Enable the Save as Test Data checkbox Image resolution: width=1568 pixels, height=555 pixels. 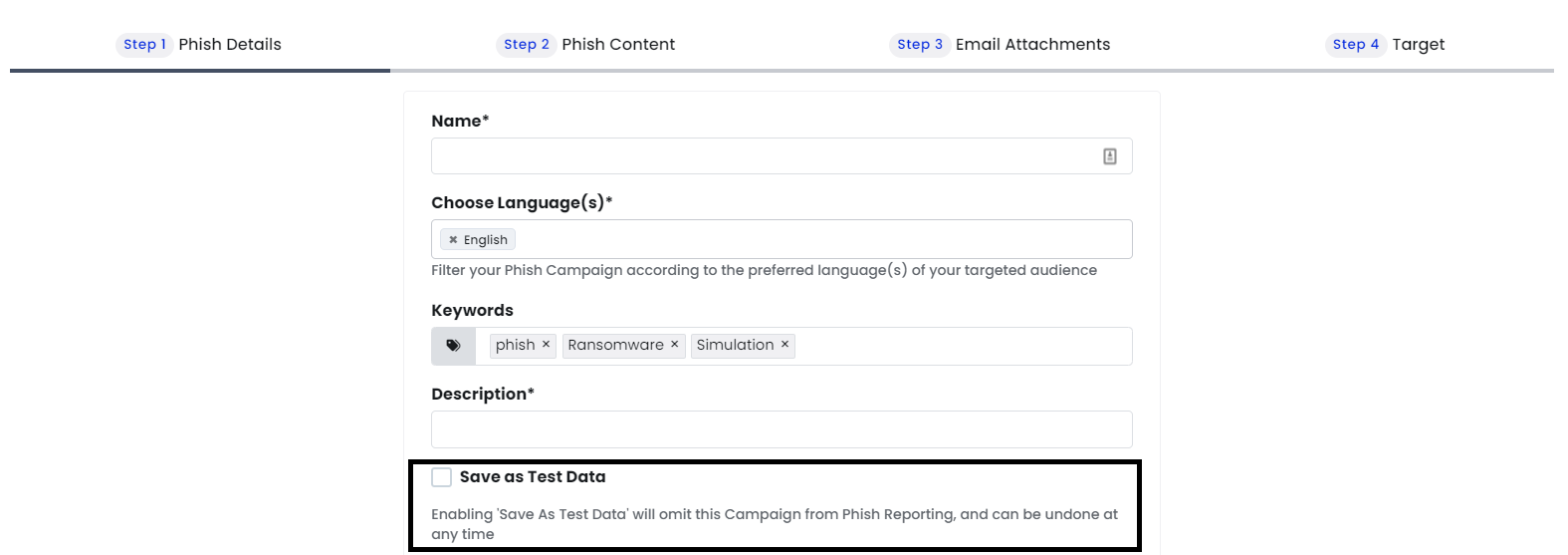point(441,477)
